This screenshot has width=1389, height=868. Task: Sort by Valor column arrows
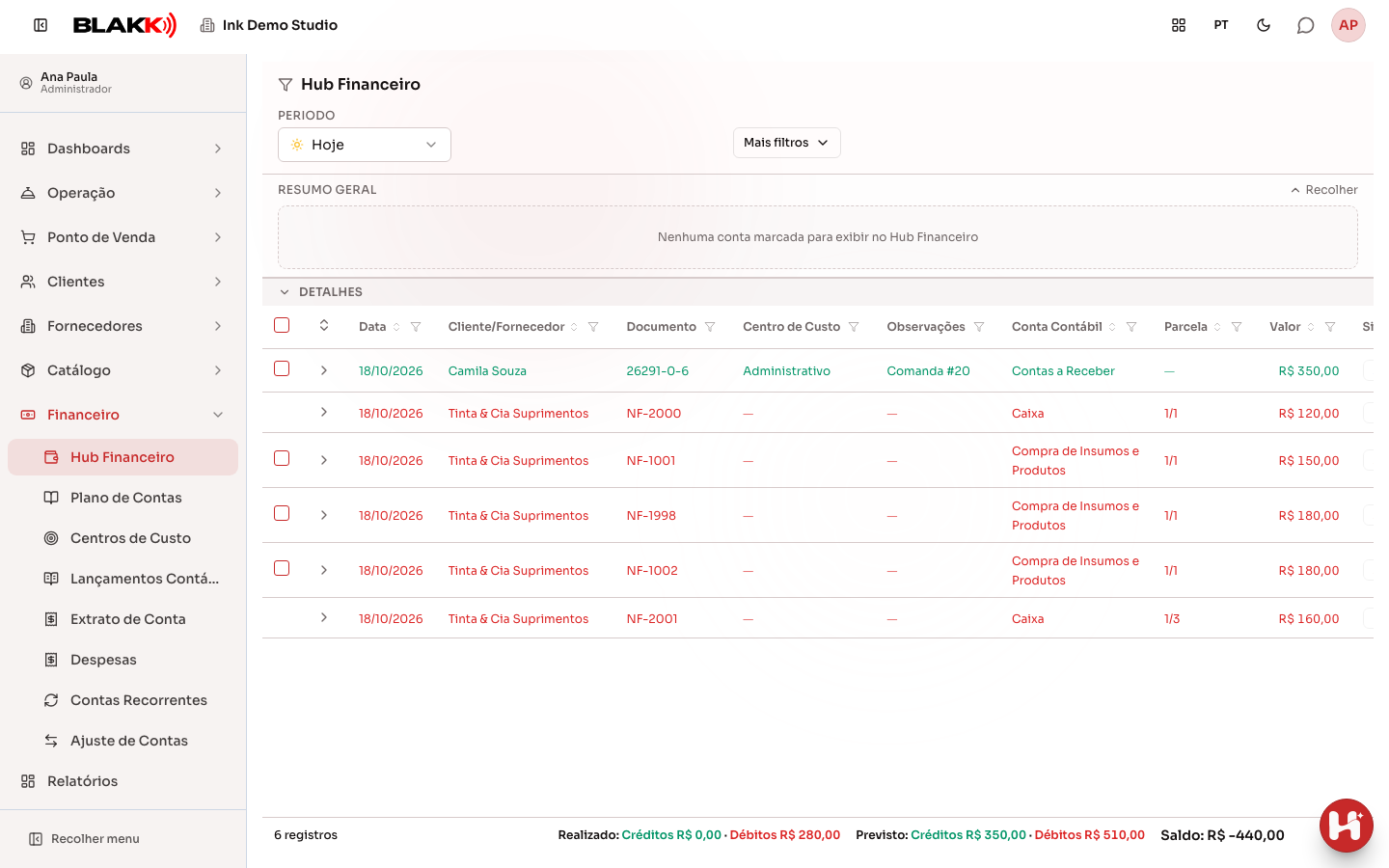click(x=1311, y=327)
